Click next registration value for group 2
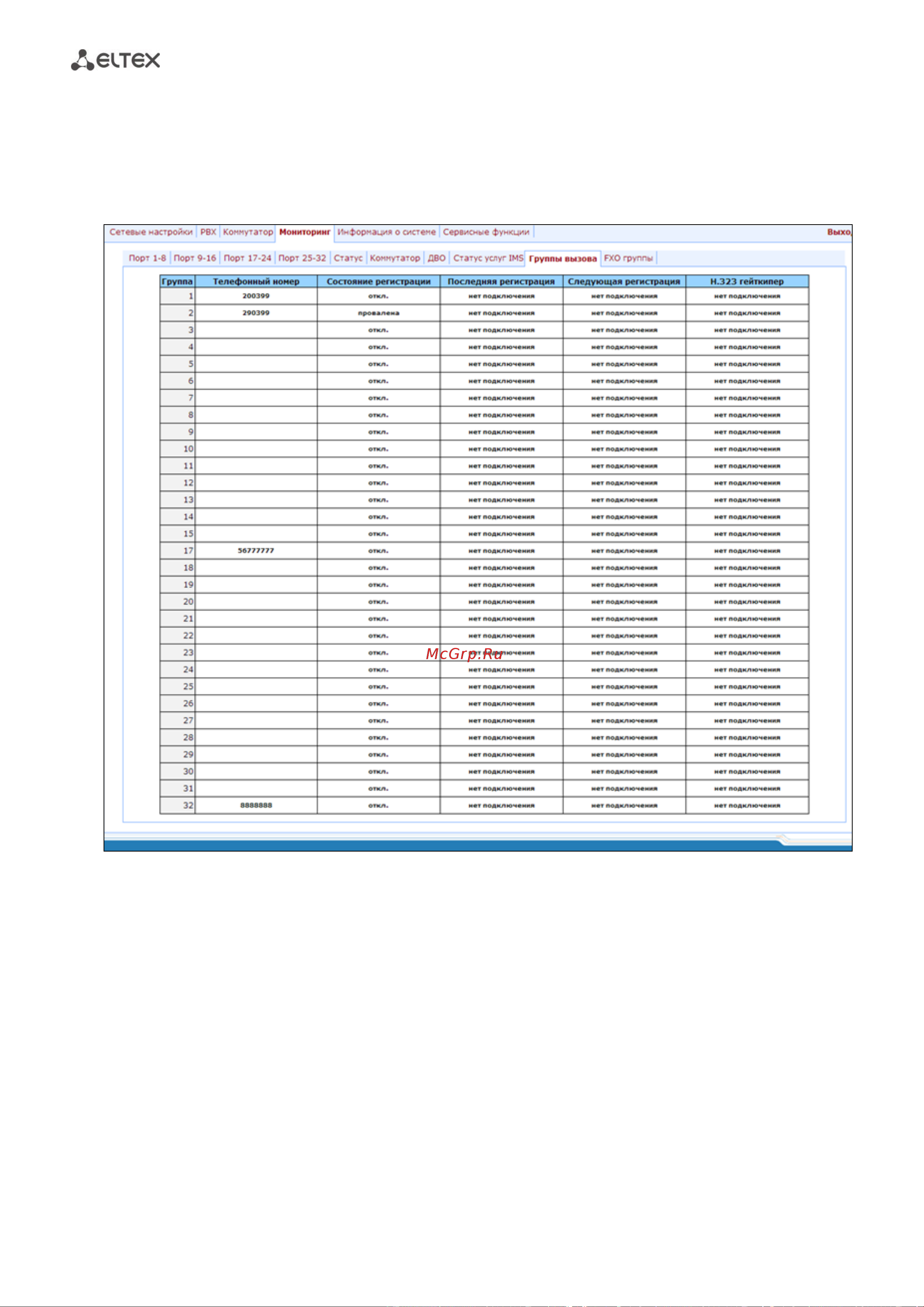The width and height of the screenshot is (924, 1307). pyautogui.click(x=624, y=313)
